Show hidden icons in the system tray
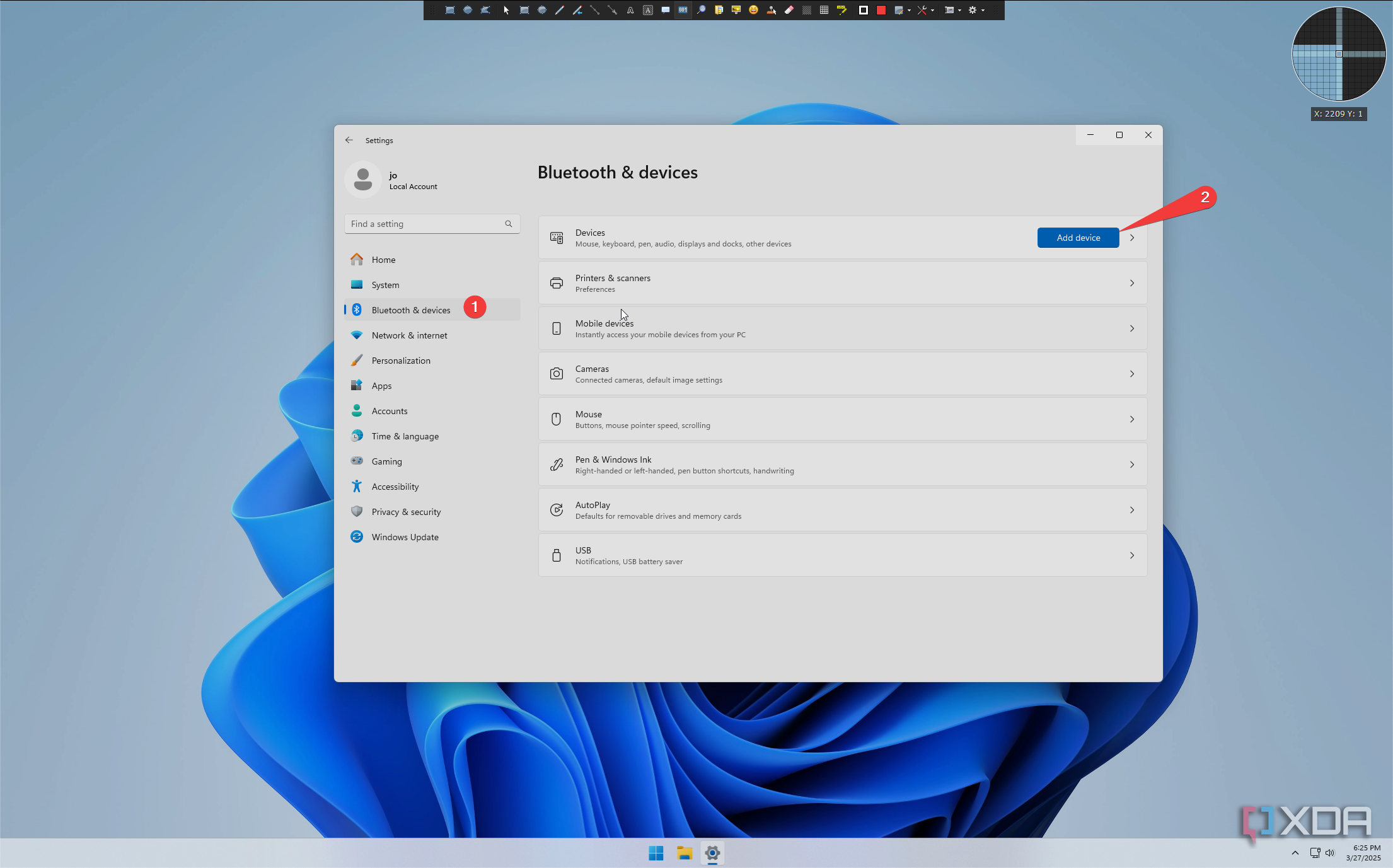This screenshot has height=868, width=1393. [x=1295, y=853]
